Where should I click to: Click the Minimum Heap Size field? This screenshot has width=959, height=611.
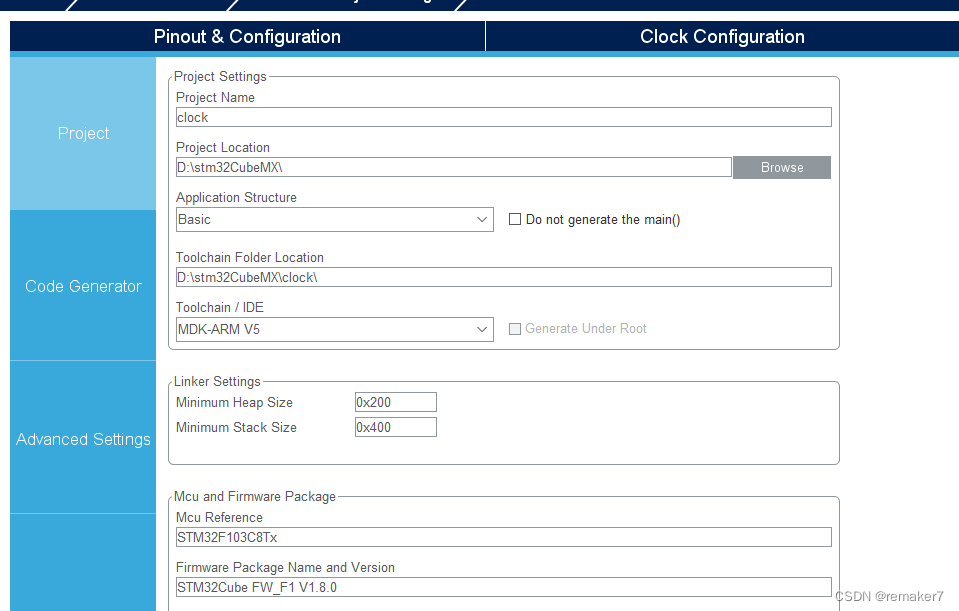[396, 402]
